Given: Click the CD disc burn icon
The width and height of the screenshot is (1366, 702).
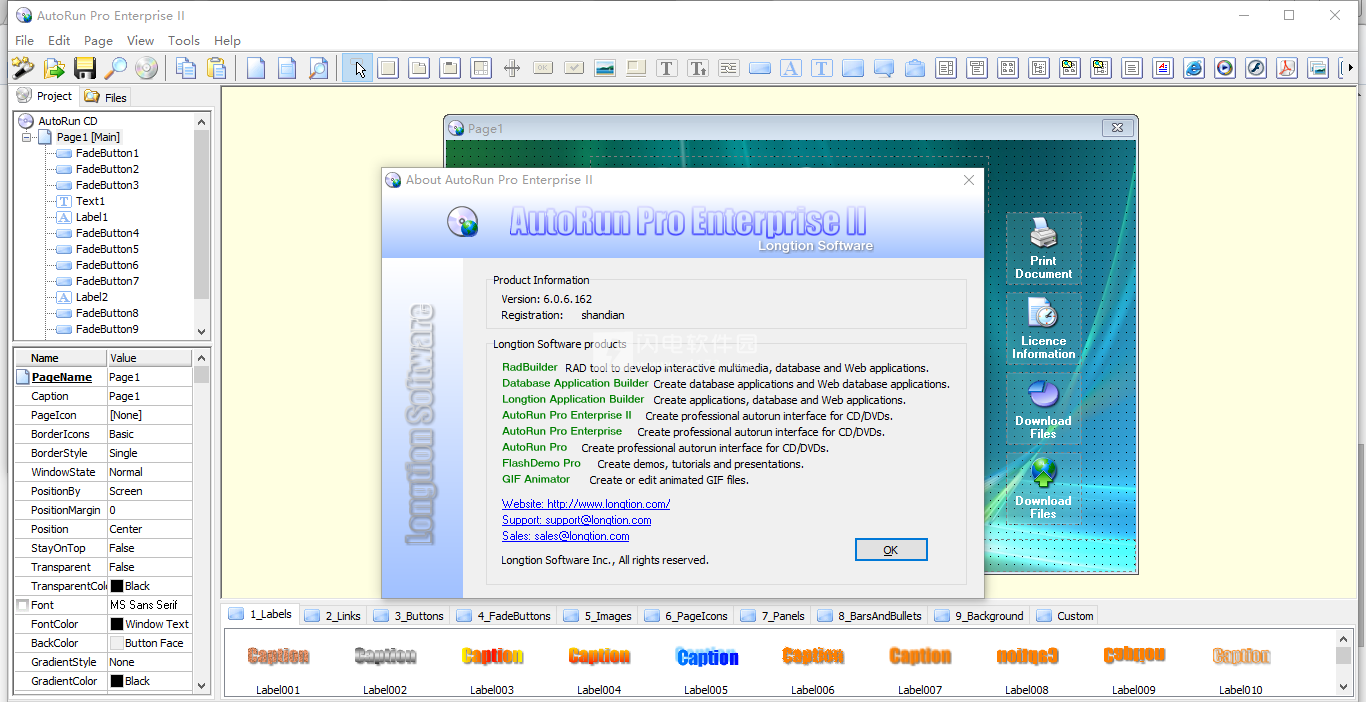Looking at the screenshot, I should click(147, 68).
